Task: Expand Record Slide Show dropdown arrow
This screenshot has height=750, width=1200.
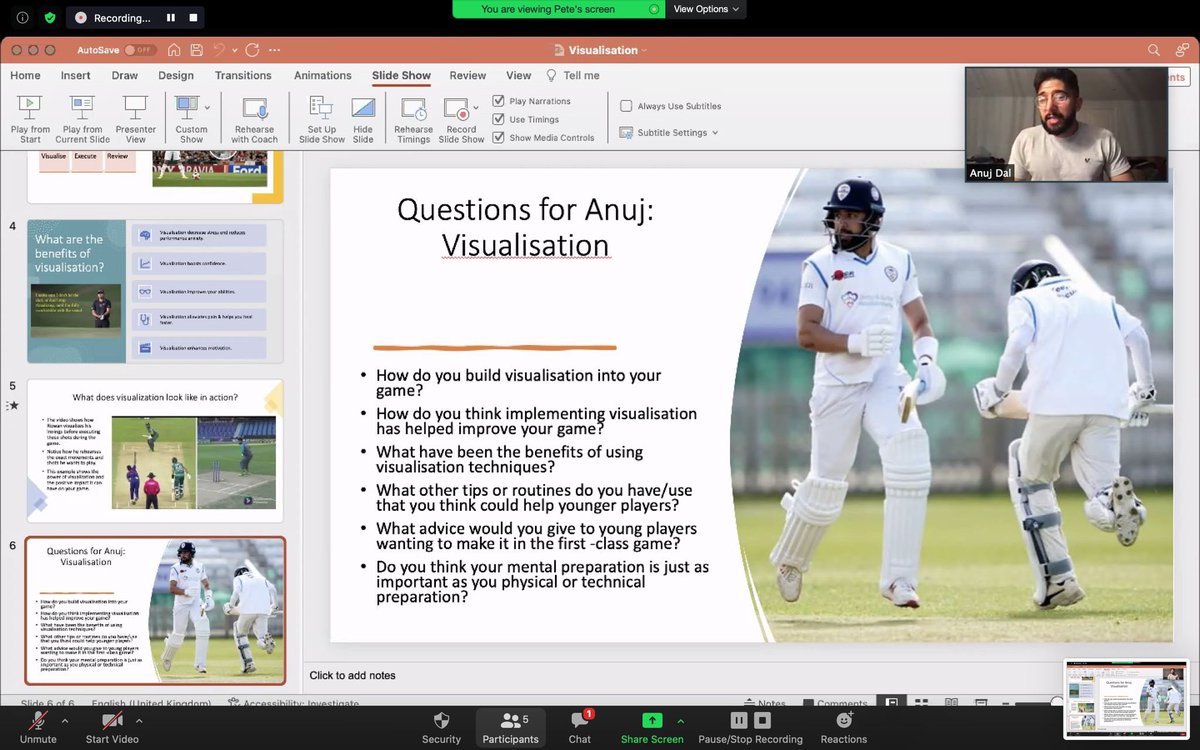Action: (x=476, y=106)
